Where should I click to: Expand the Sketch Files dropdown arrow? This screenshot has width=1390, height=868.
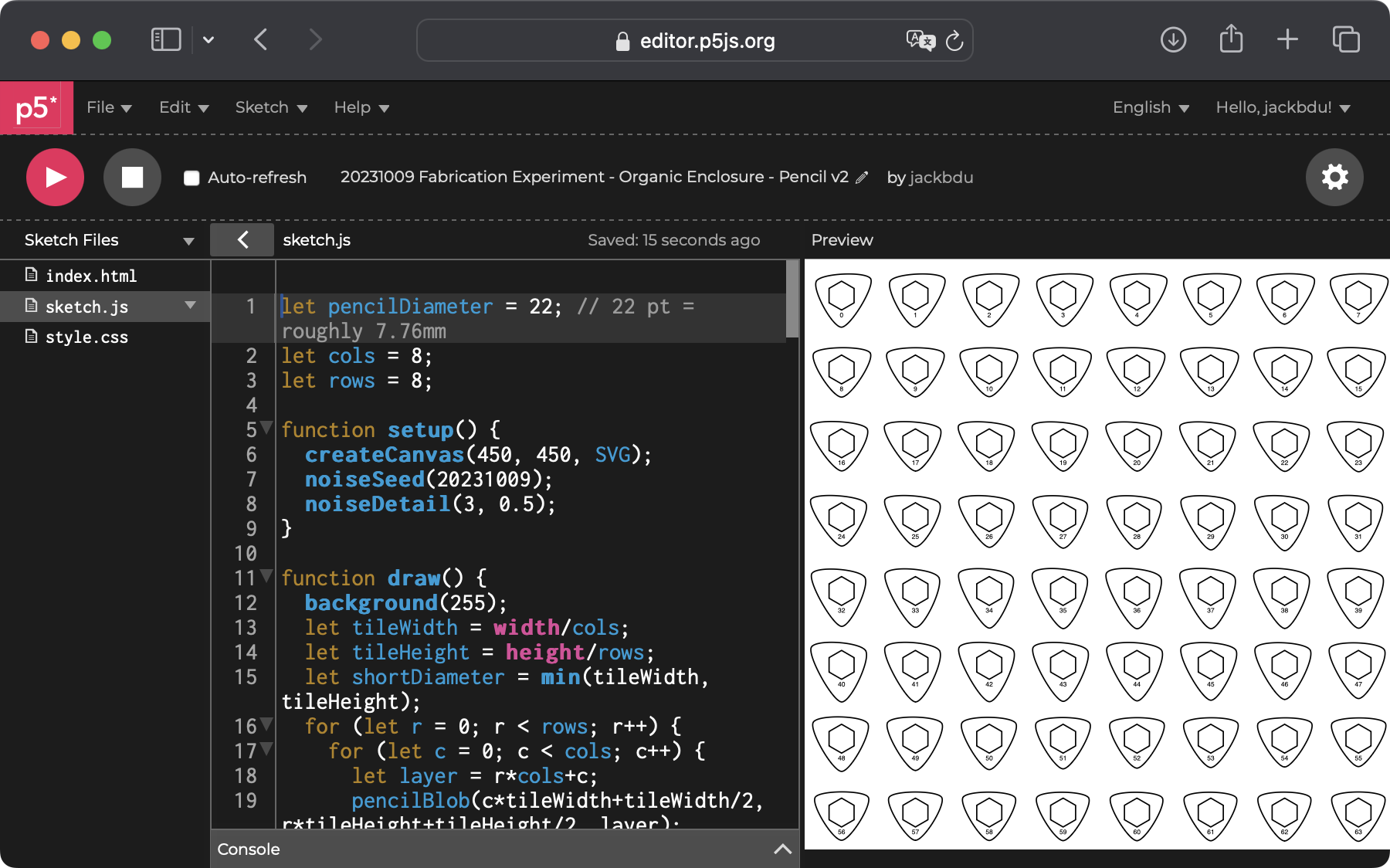coord(188,241)
